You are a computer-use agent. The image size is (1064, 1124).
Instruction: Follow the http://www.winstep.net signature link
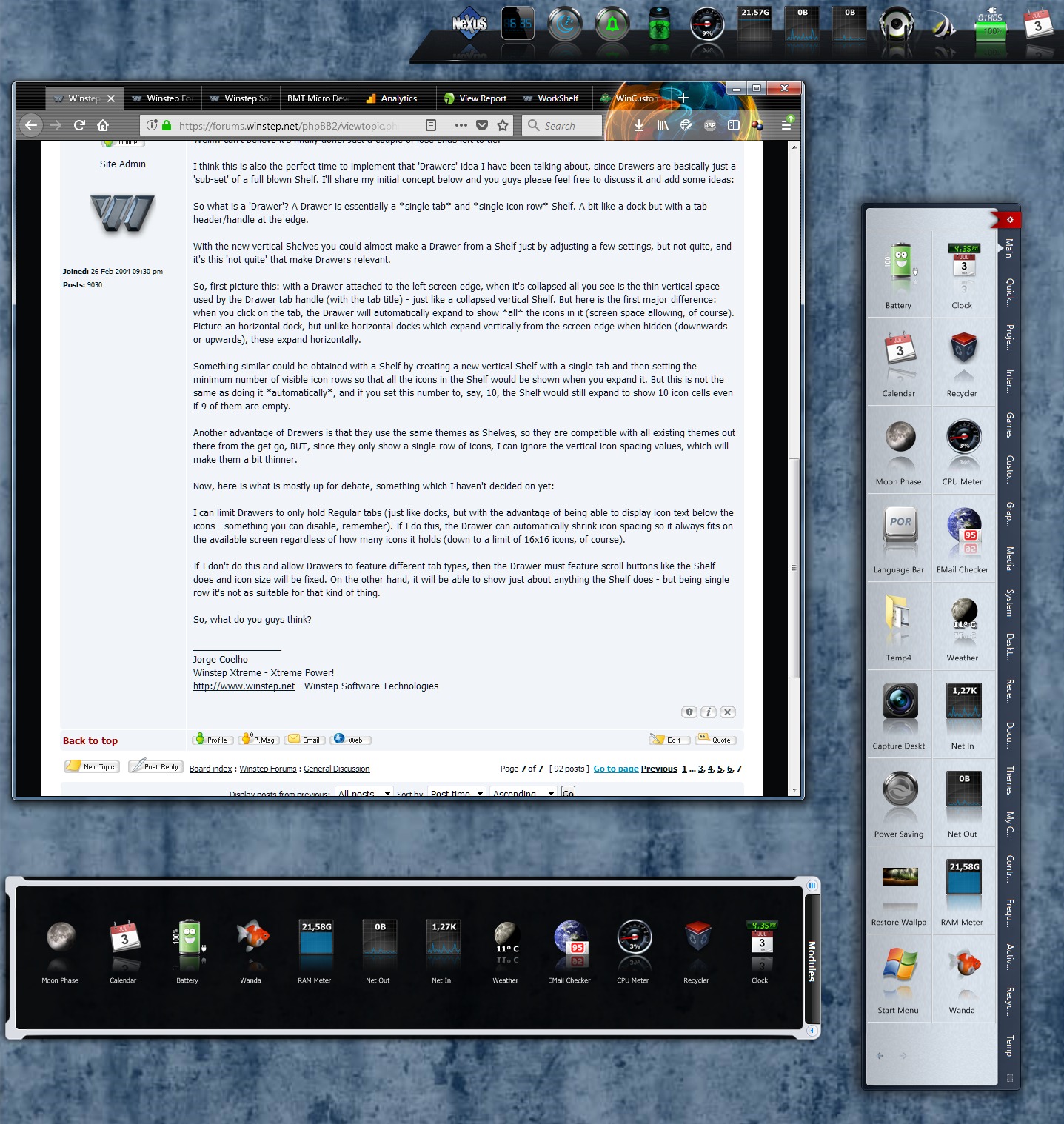pyautogui.click(x=244, y=686)
